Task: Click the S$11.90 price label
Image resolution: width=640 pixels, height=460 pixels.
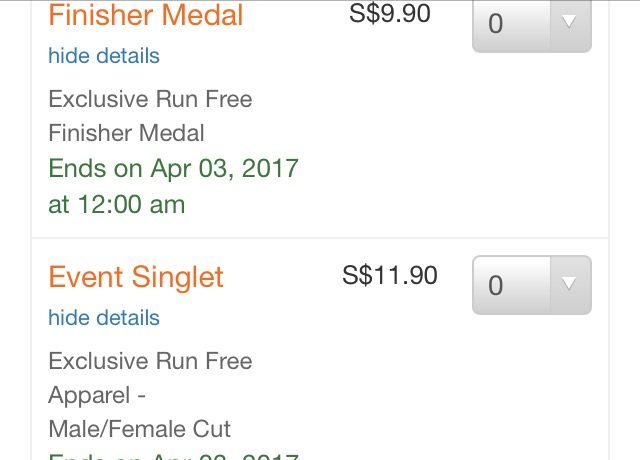Action: 390,275
